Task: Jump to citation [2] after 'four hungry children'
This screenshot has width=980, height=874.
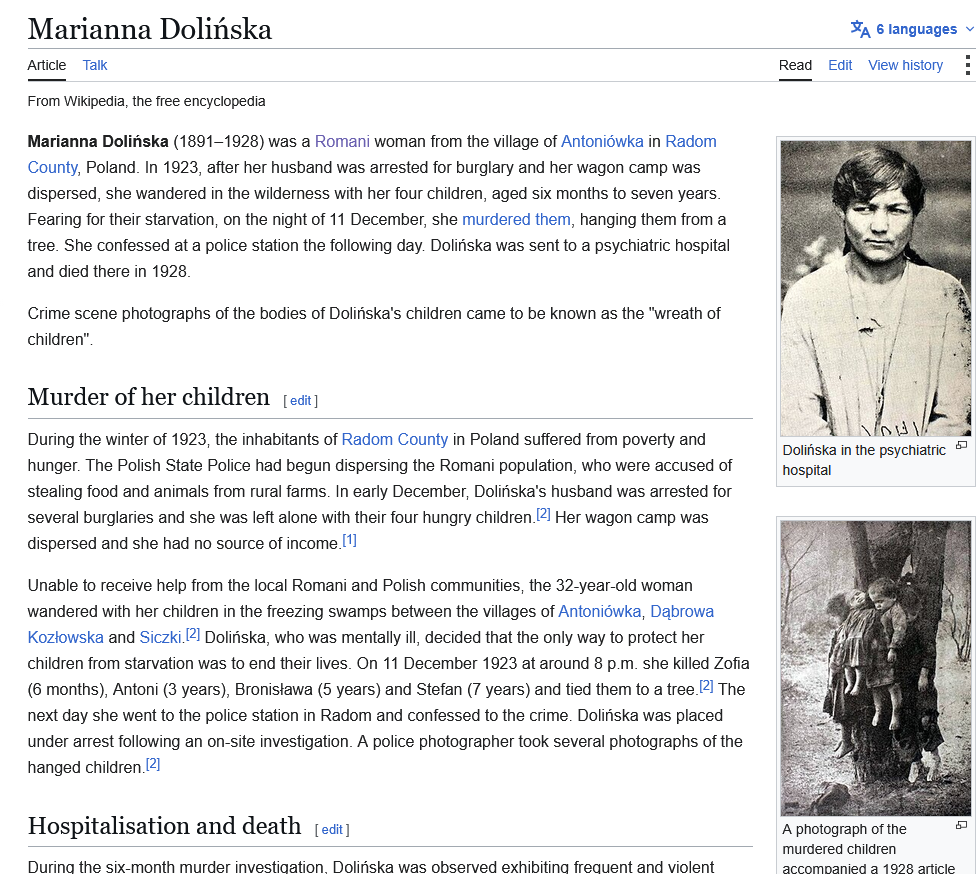Action: pos(543,515)
